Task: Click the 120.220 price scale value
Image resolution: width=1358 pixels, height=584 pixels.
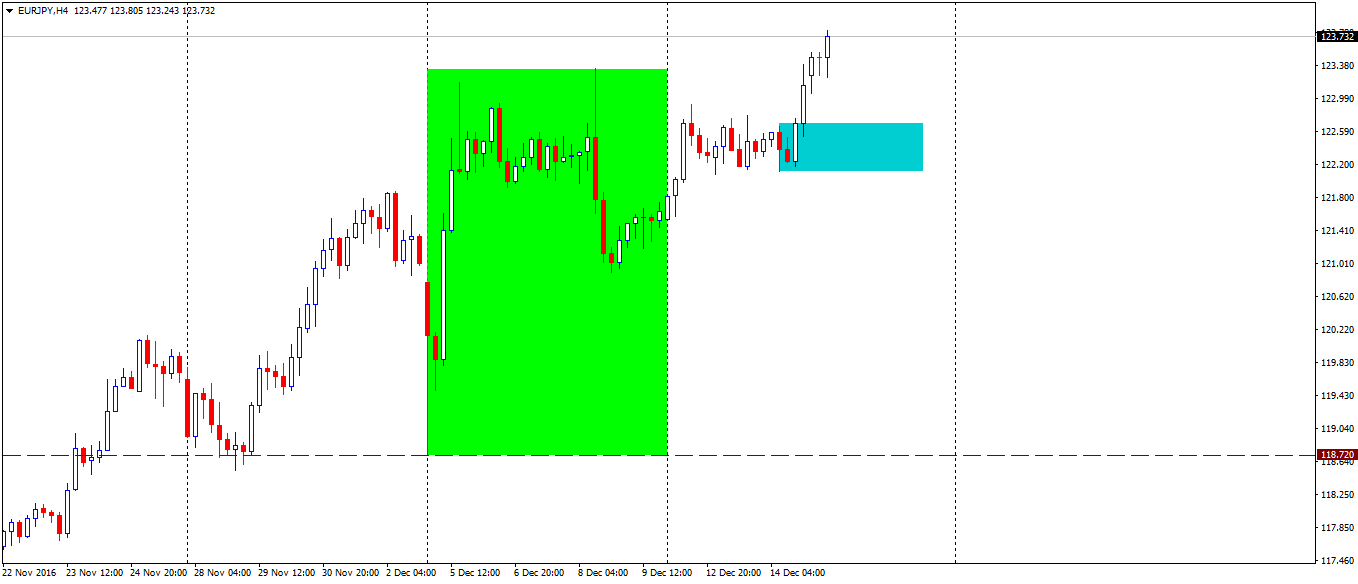Action: [1337, 330]
